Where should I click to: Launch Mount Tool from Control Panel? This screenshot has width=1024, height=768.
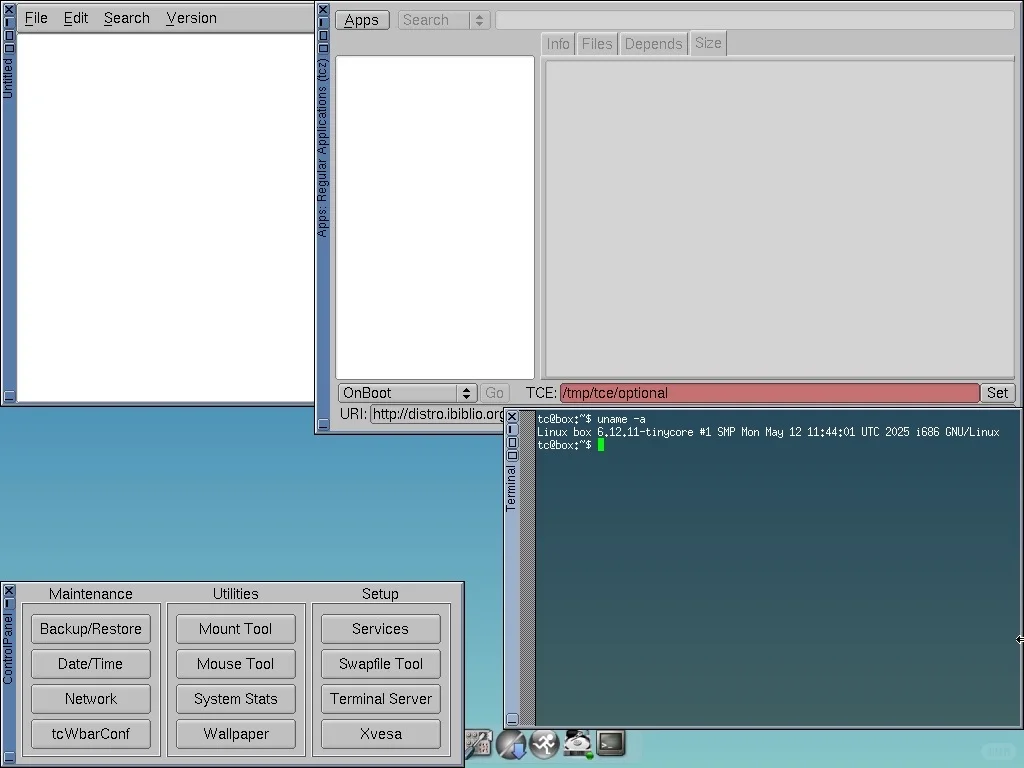(236, 629)
